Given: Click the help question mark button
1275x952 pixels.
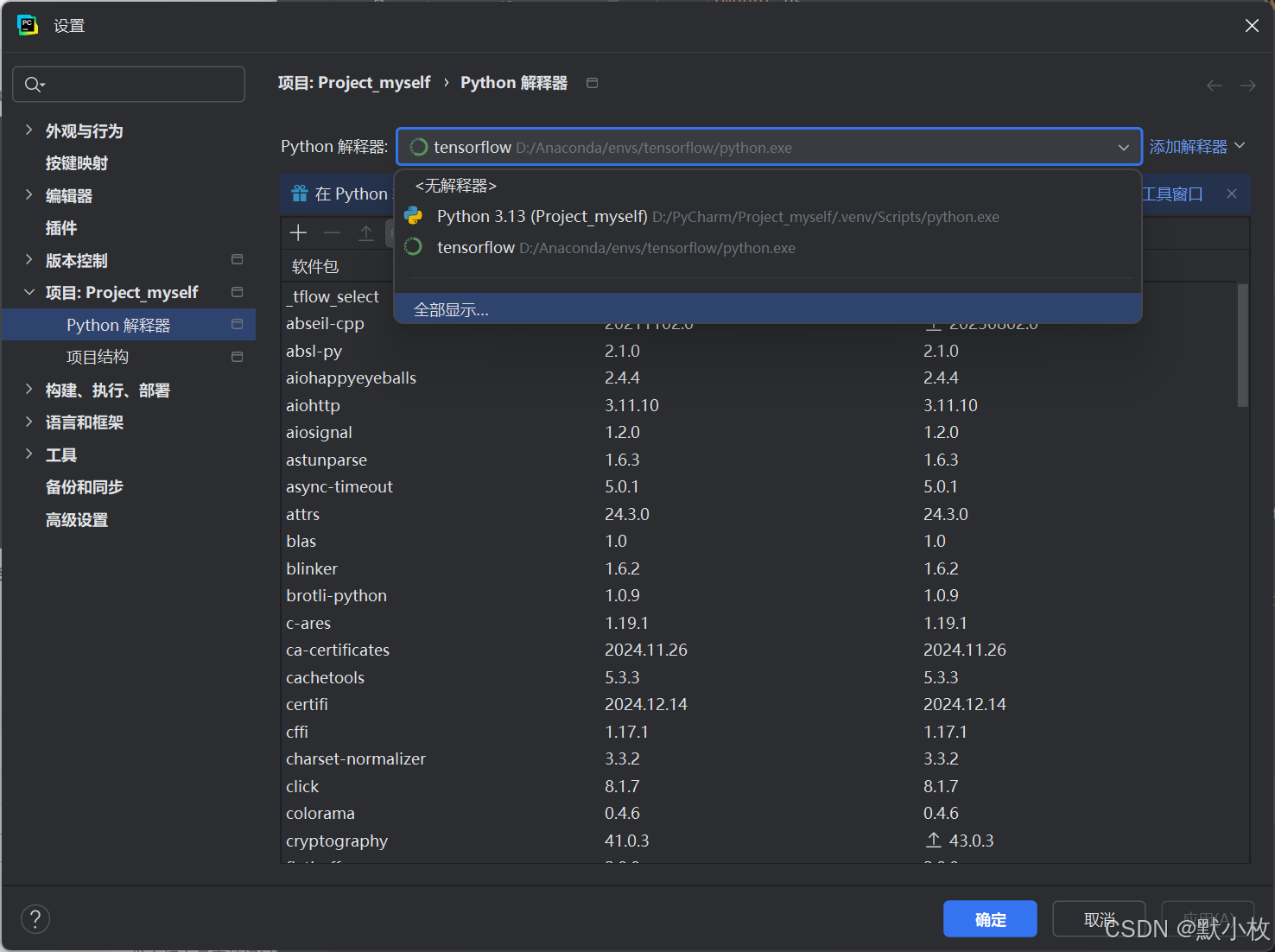Looking at the screenshot, I should coord(35,919).
